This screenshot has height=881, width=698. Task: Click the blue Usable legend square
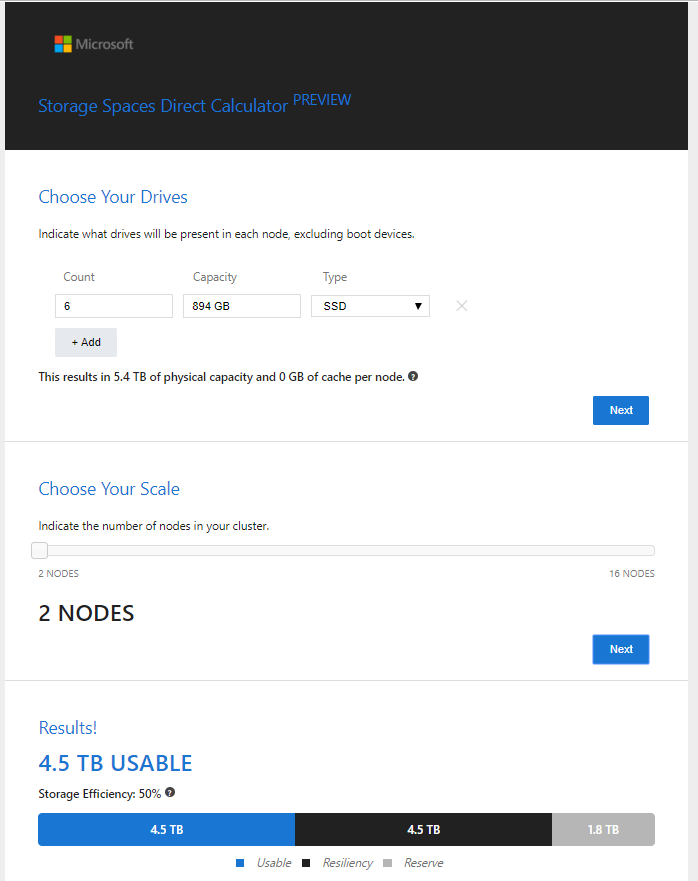click(x=240, y=862)
